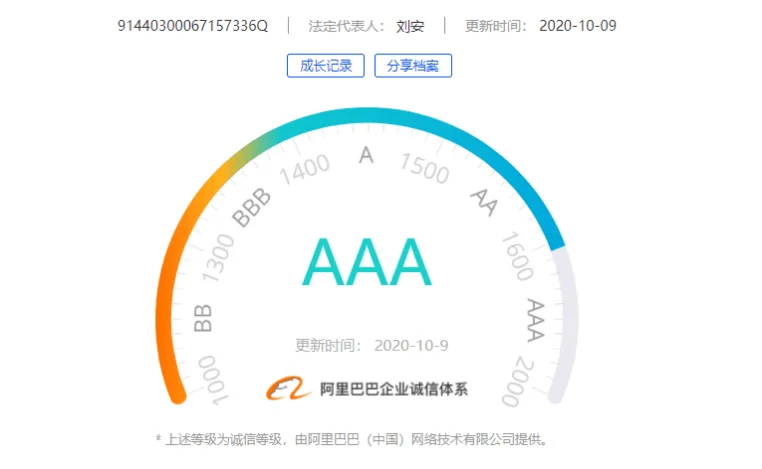Click the 更新时间 label inside the gauge
The image size is (762, 469).
[x=329, y=346]
